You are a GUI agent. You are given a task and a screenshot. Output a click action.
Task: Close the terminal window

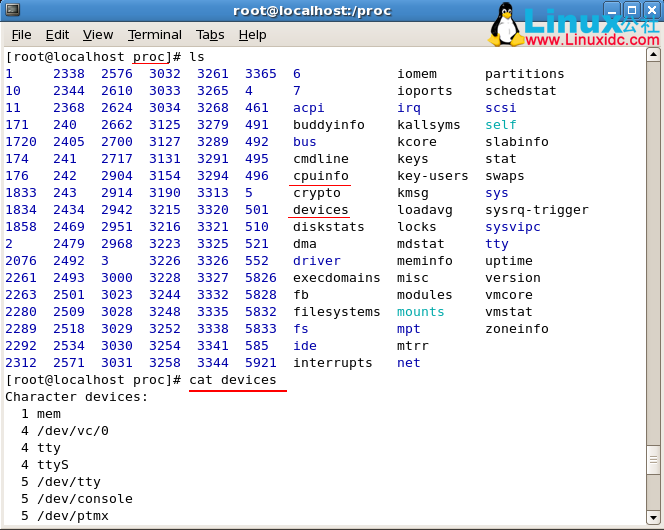click(653, 10)
